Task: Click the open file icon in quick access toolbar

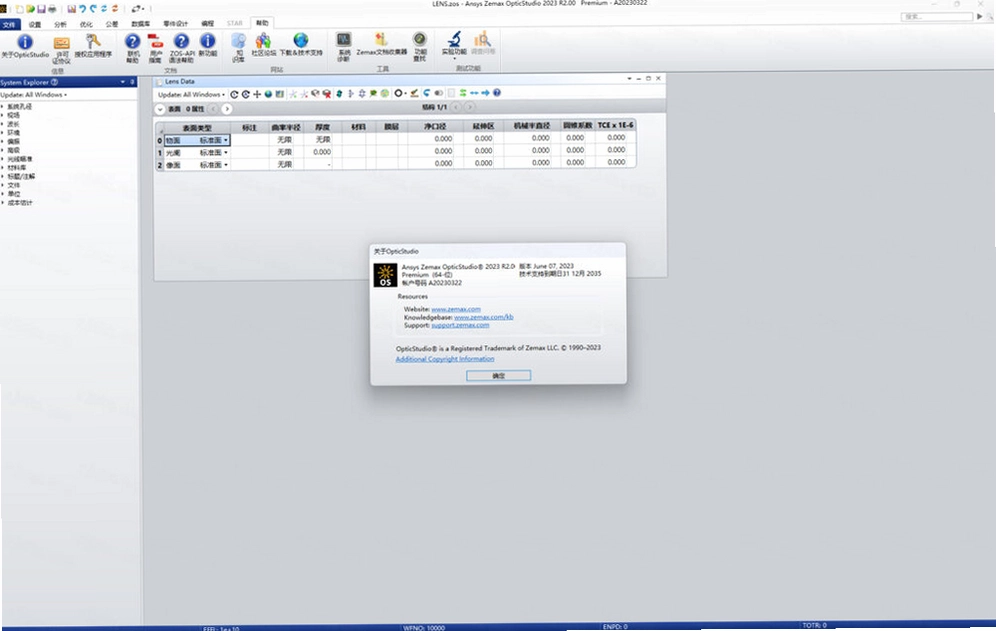Action: click(30, 10)
